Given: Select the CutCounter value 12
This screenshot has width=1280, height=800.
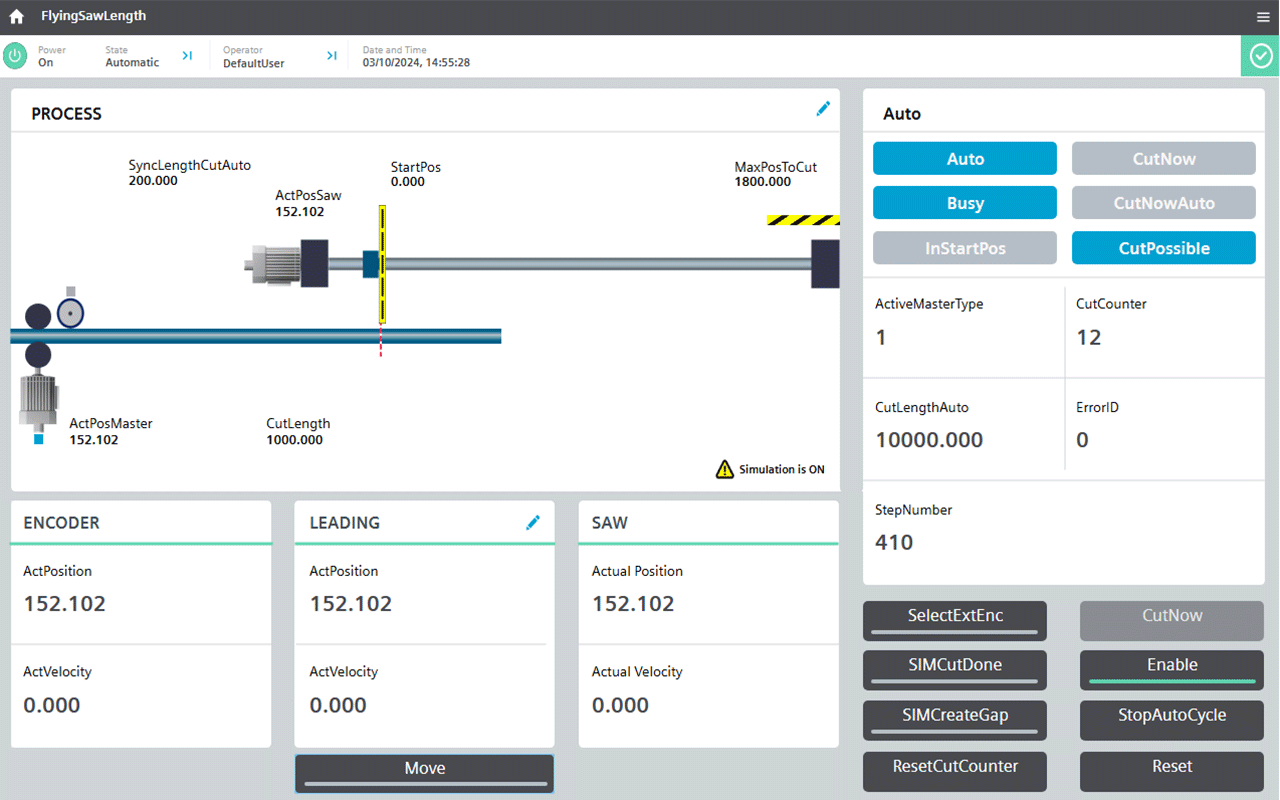Looking at the screenshot, I should click(x=1089, y=338).
